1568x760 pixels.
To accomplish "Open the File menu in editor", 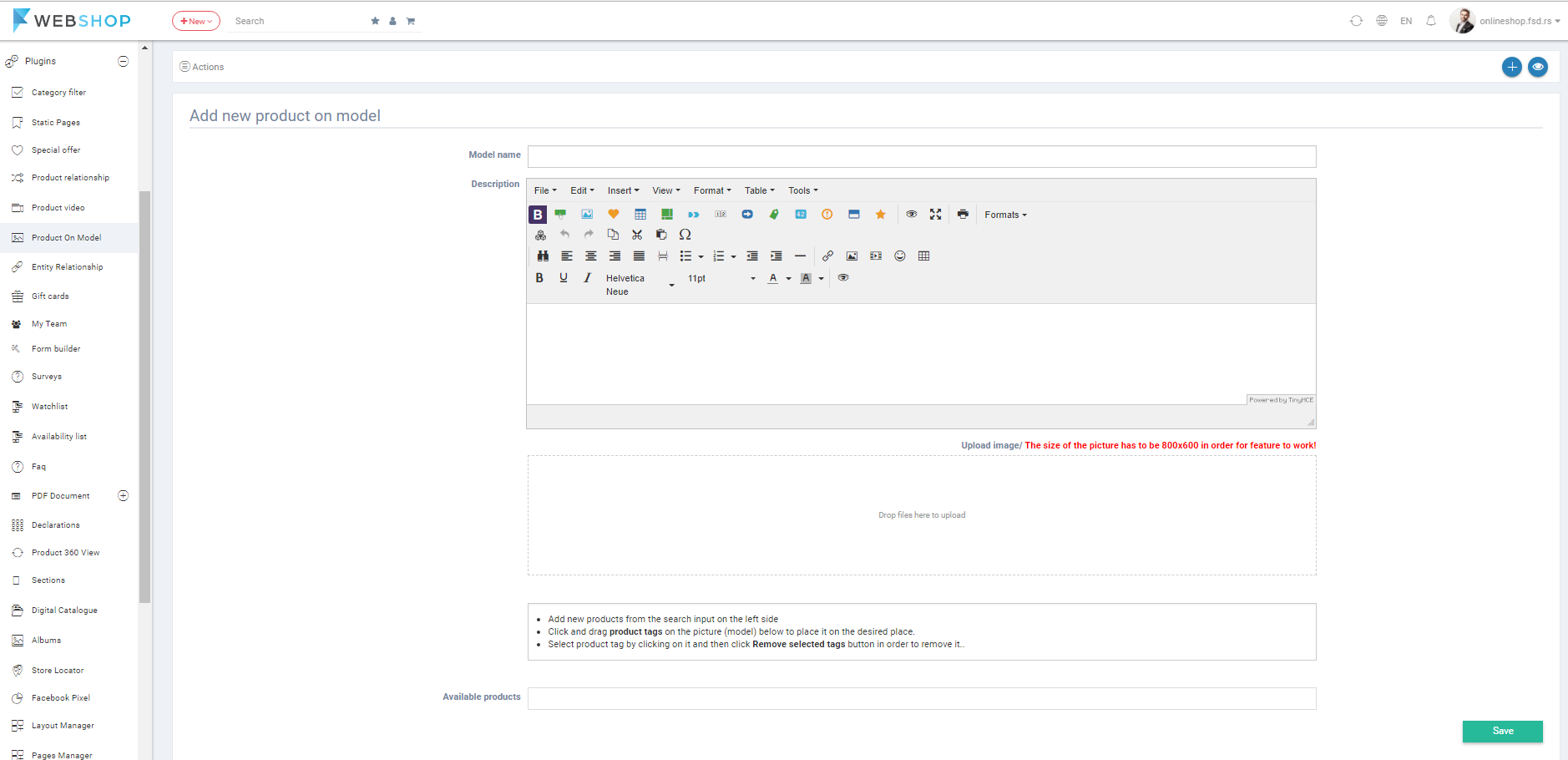I will (545, 190).
